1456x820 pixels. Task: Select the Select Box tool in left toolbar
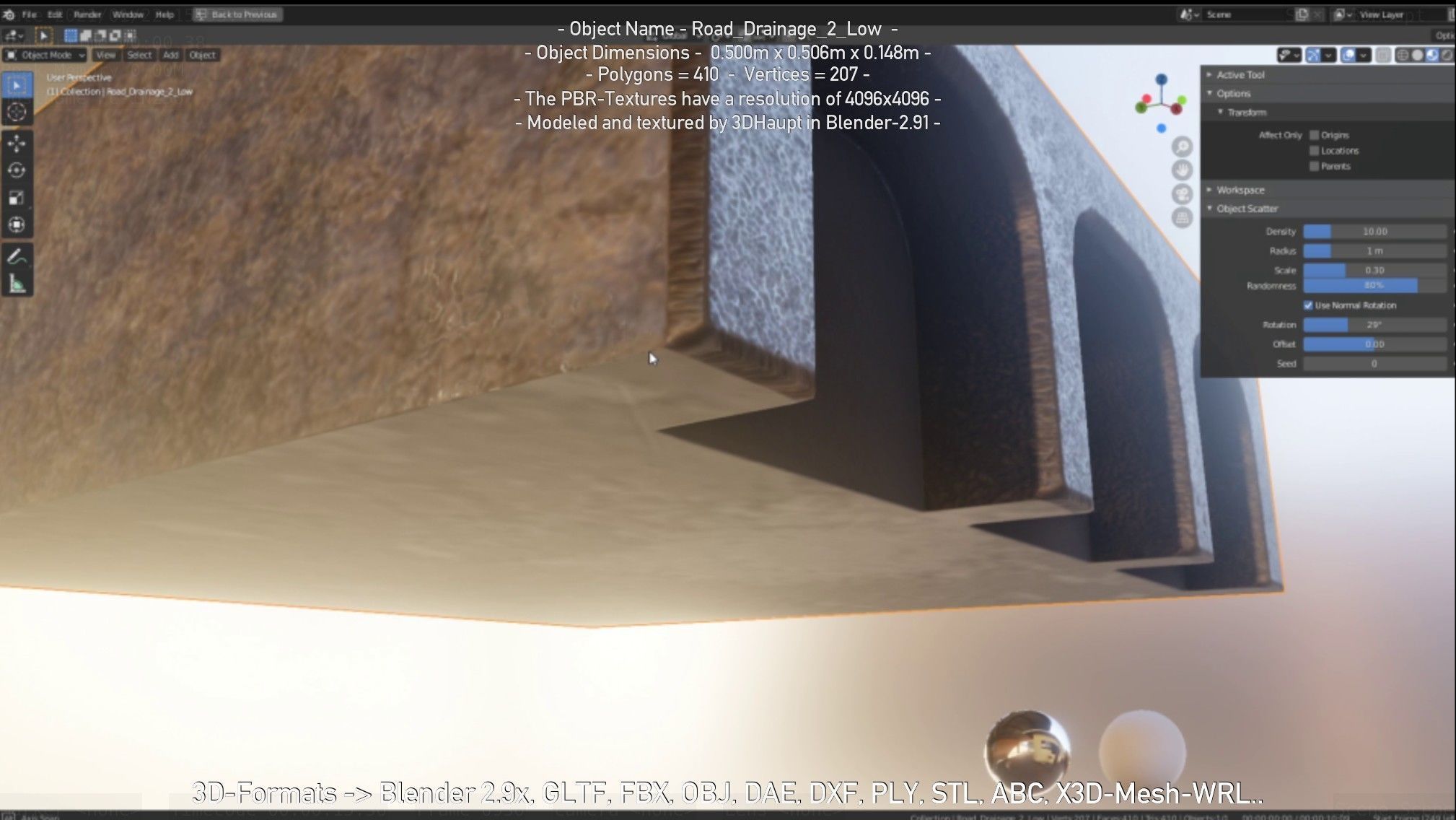tap(17, 85)
